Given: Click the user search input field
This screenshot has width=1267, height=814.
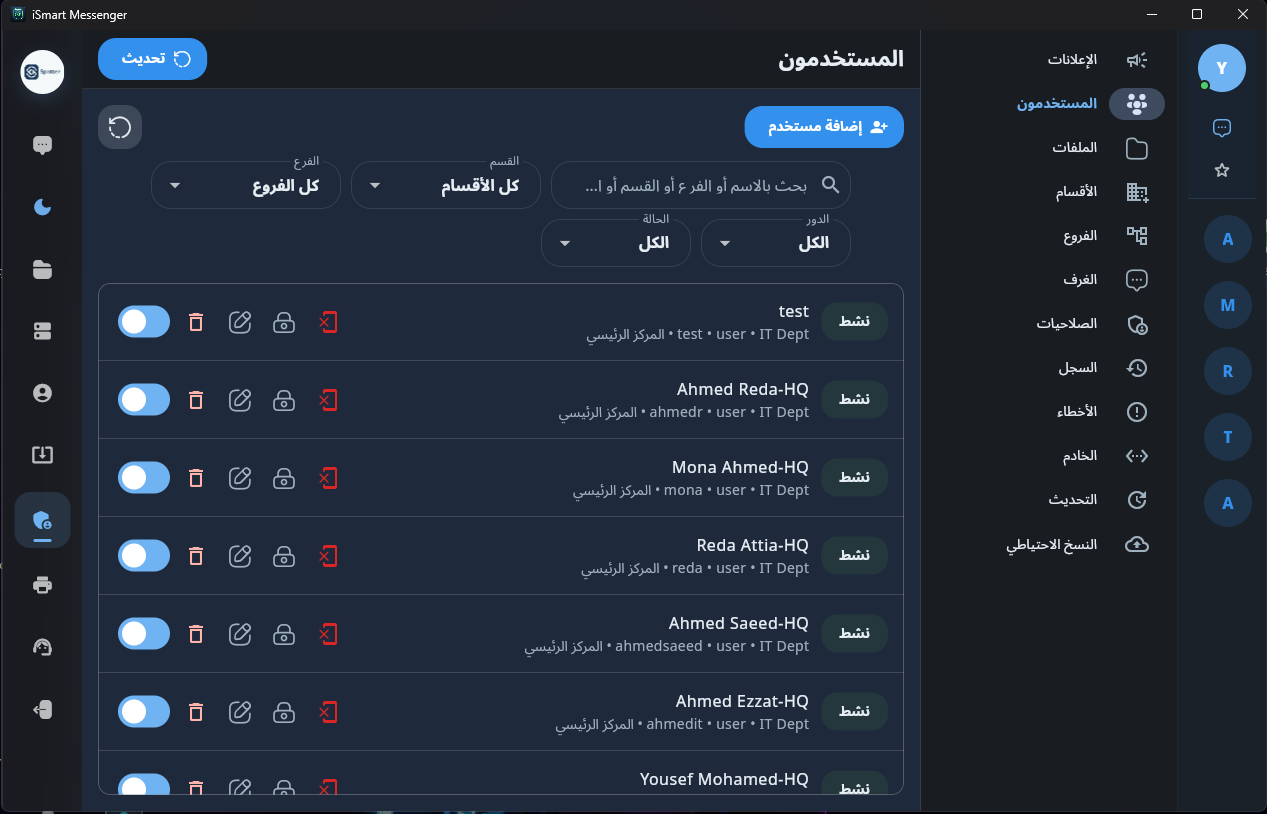Looking at the screenshot, I should [701, 185].
